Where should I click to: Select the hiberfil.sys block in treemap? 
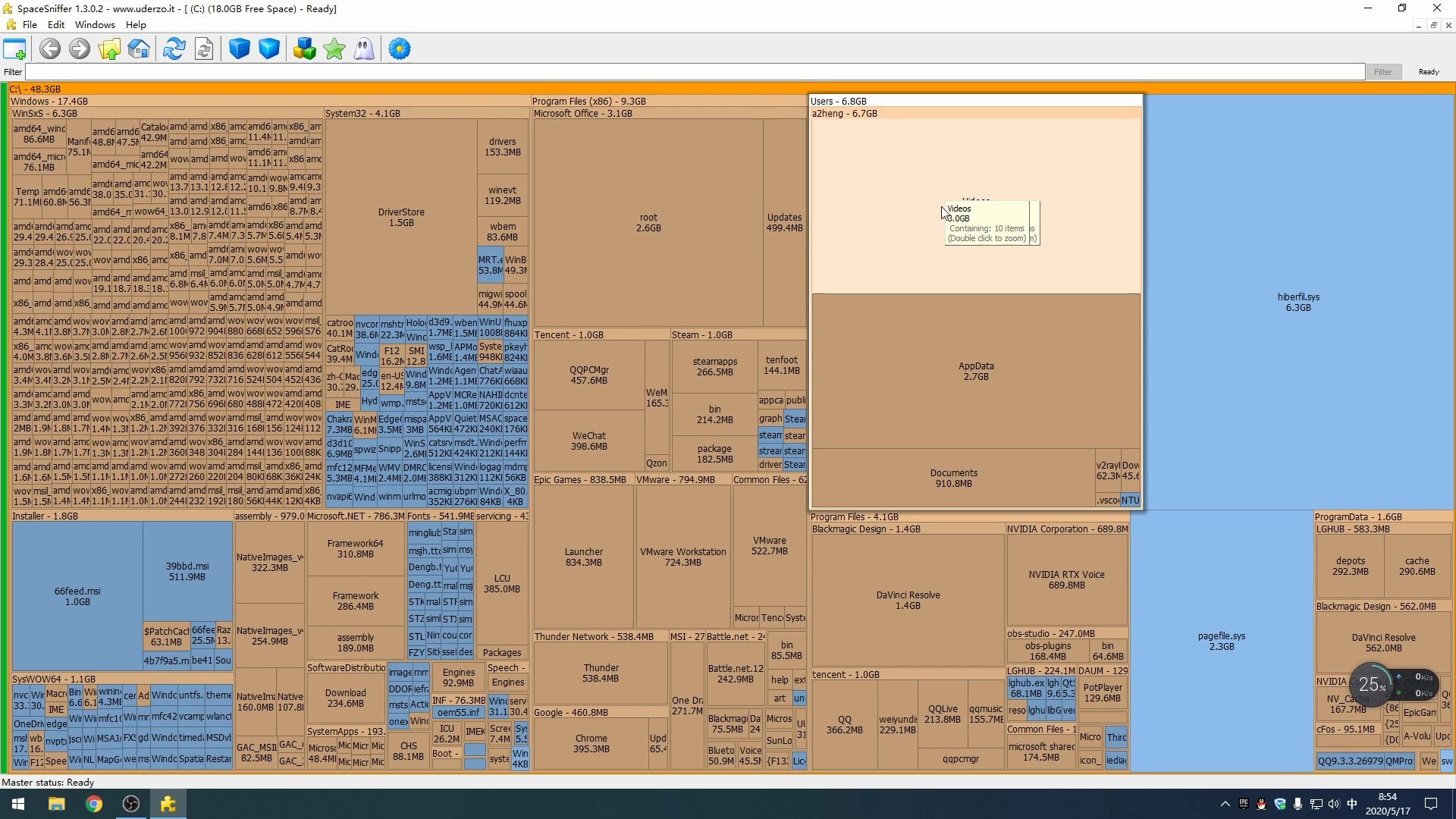pos(1298,303)
